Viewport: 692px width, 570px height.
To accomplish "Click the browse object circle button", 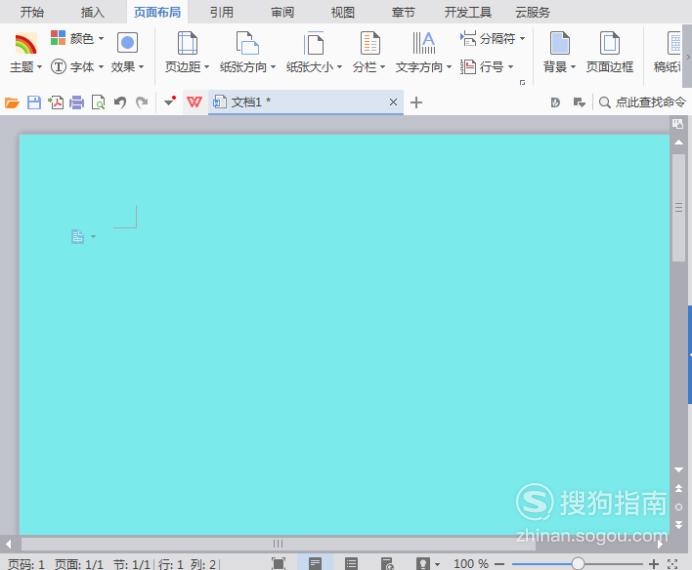I will [x=679, y=507].
